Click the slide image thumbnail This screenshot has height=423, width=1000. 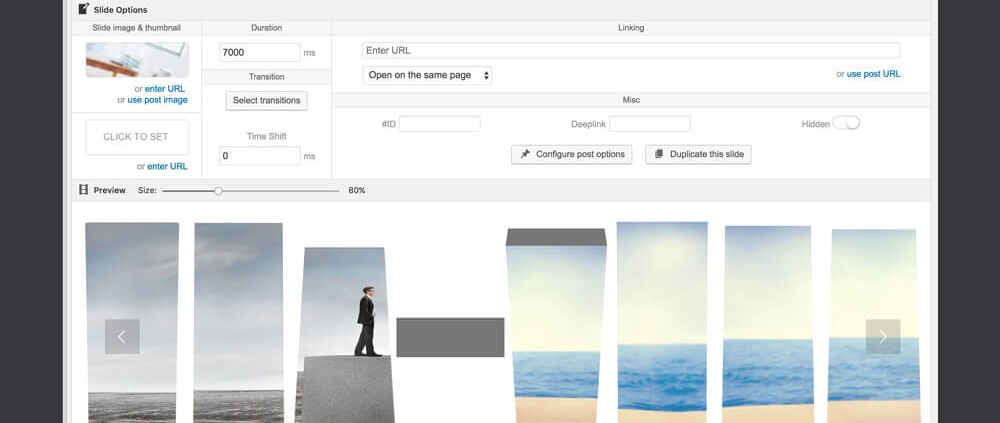(137, 60)
